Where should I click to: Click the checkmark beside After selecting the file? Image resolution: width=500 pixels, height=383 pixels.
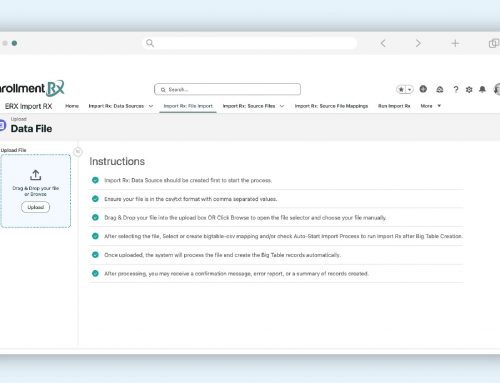point(95,236)
